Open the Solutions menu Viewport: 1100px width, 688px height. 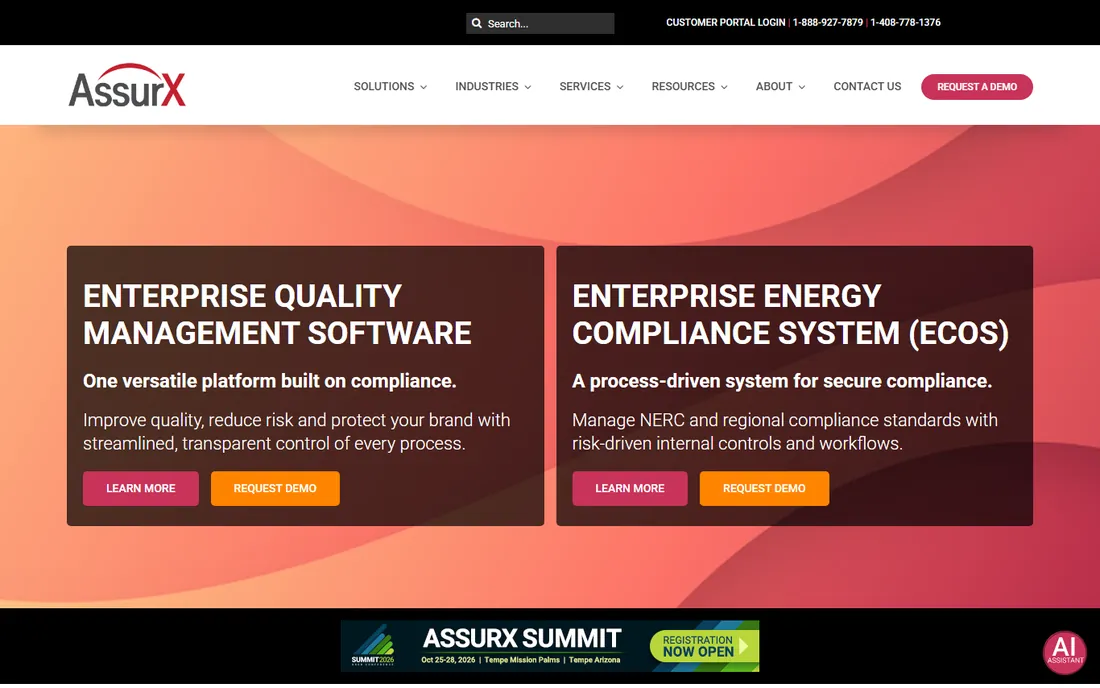click(384, 86)
